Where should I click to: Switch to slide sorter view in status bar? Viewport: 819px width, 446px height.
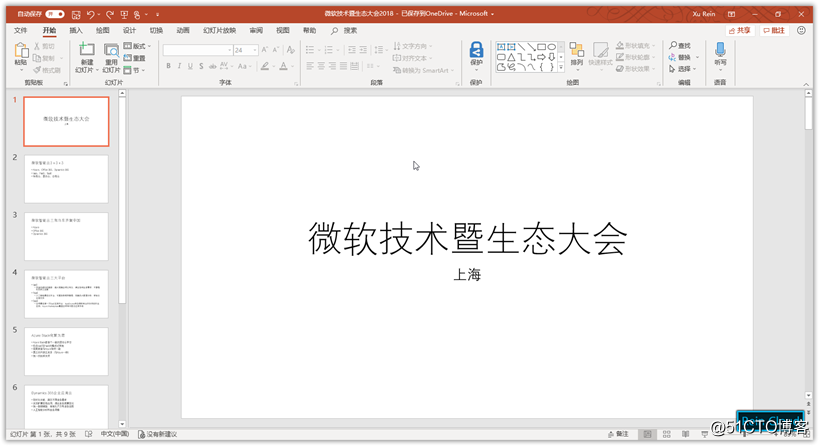coord(667,434)
